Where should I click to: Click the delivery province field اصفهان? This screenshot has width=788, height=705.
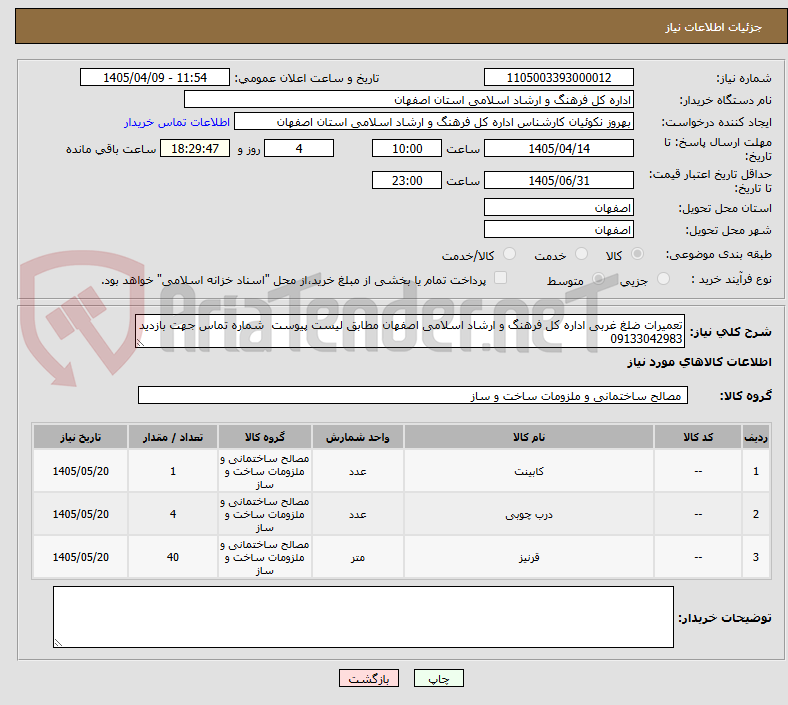[x=558, y=207]
